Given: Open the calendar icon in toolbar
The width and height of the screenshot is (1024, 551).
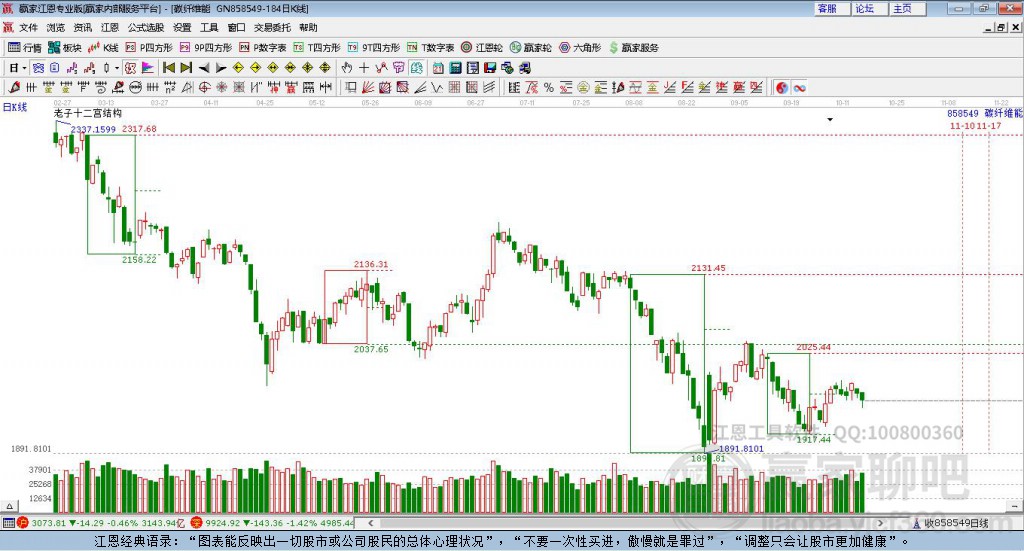Looking at the screenshot, I should (x=438, y=68).
